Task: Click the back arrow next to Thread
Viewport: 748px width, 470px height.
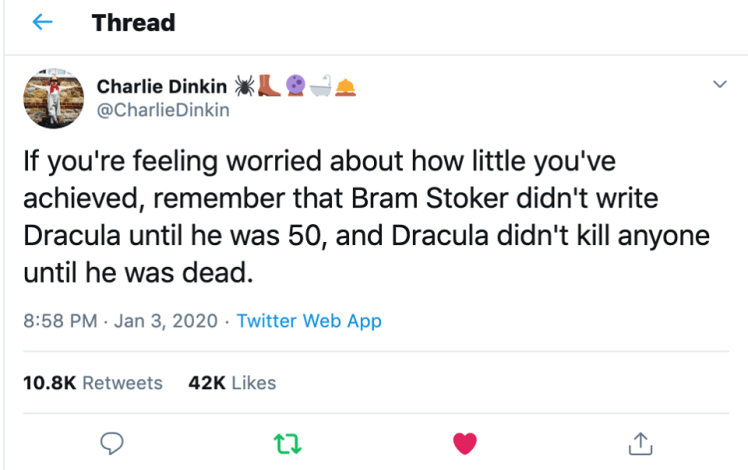Action: [x=43, y=23]
